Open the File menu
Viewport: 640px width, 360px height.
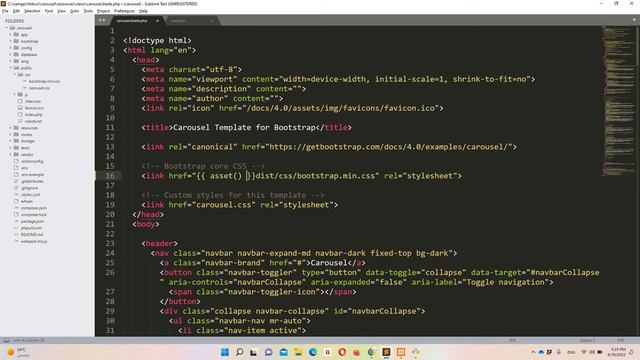5,11
